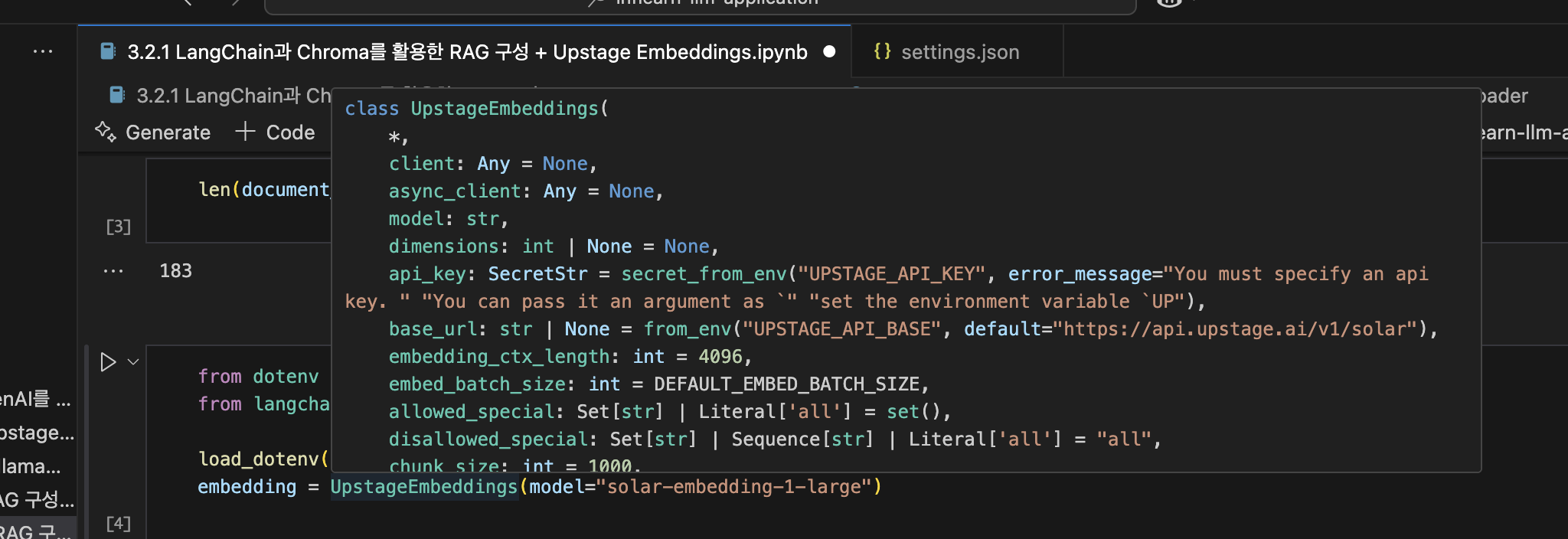1568x539 pixels.
Task: Open the run cell dropdown chevron
Action: click(133, 362)
